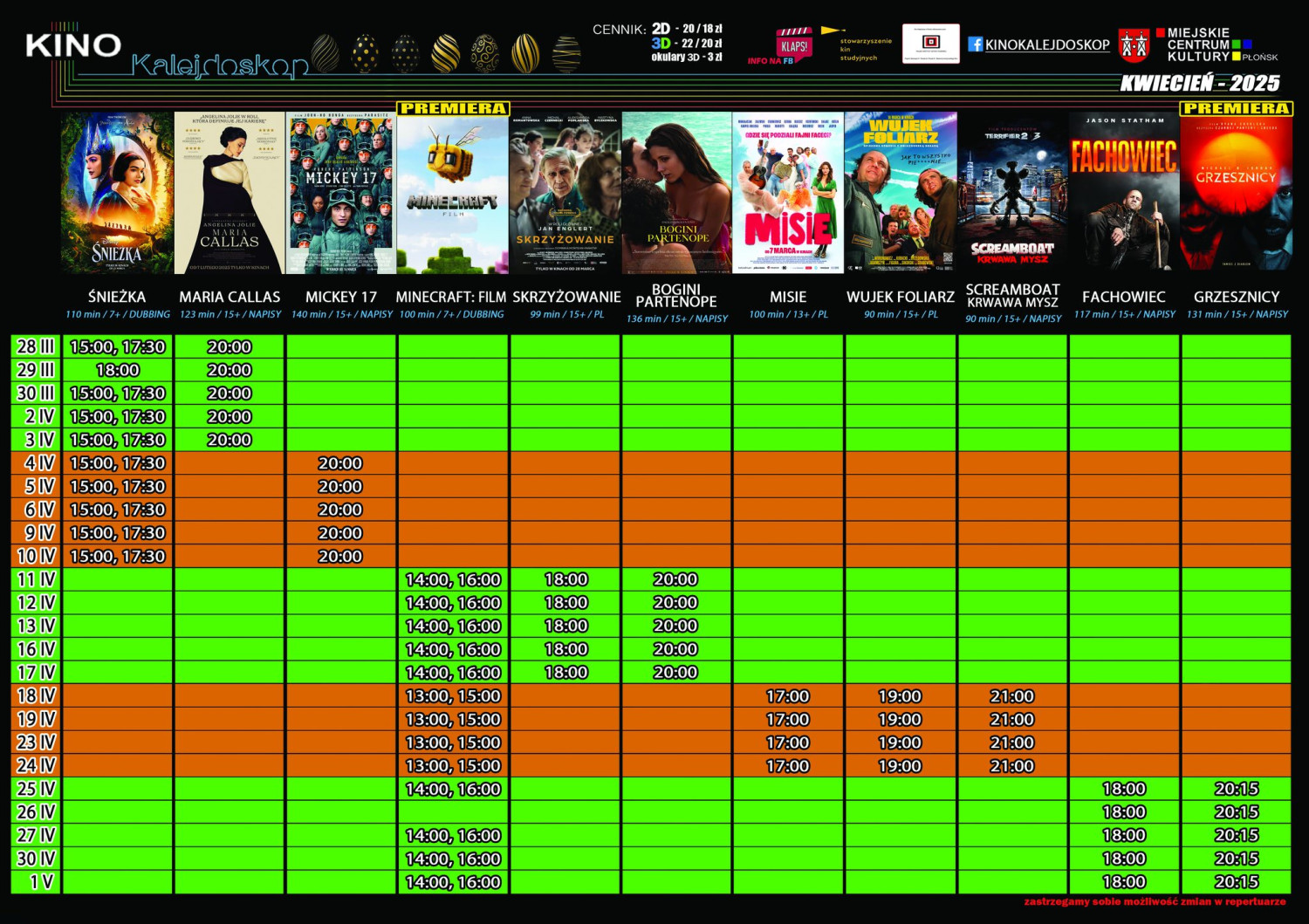This screenshot has height=924, width=1309.
Task: Click the '26 IV' date row label
Action: pyautogui.click(x=36, y=812)
